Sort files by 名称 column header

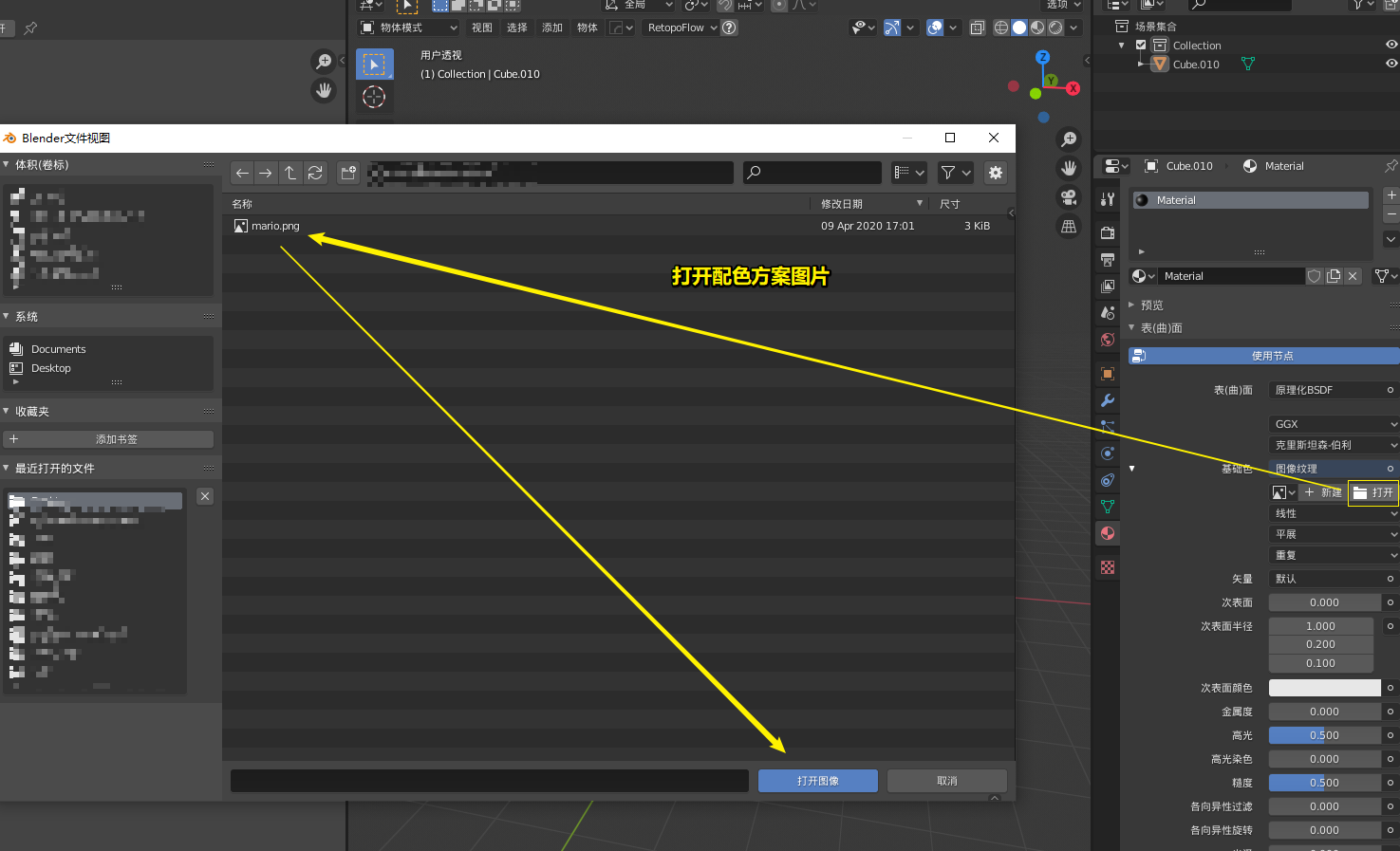tap(242, 204)
